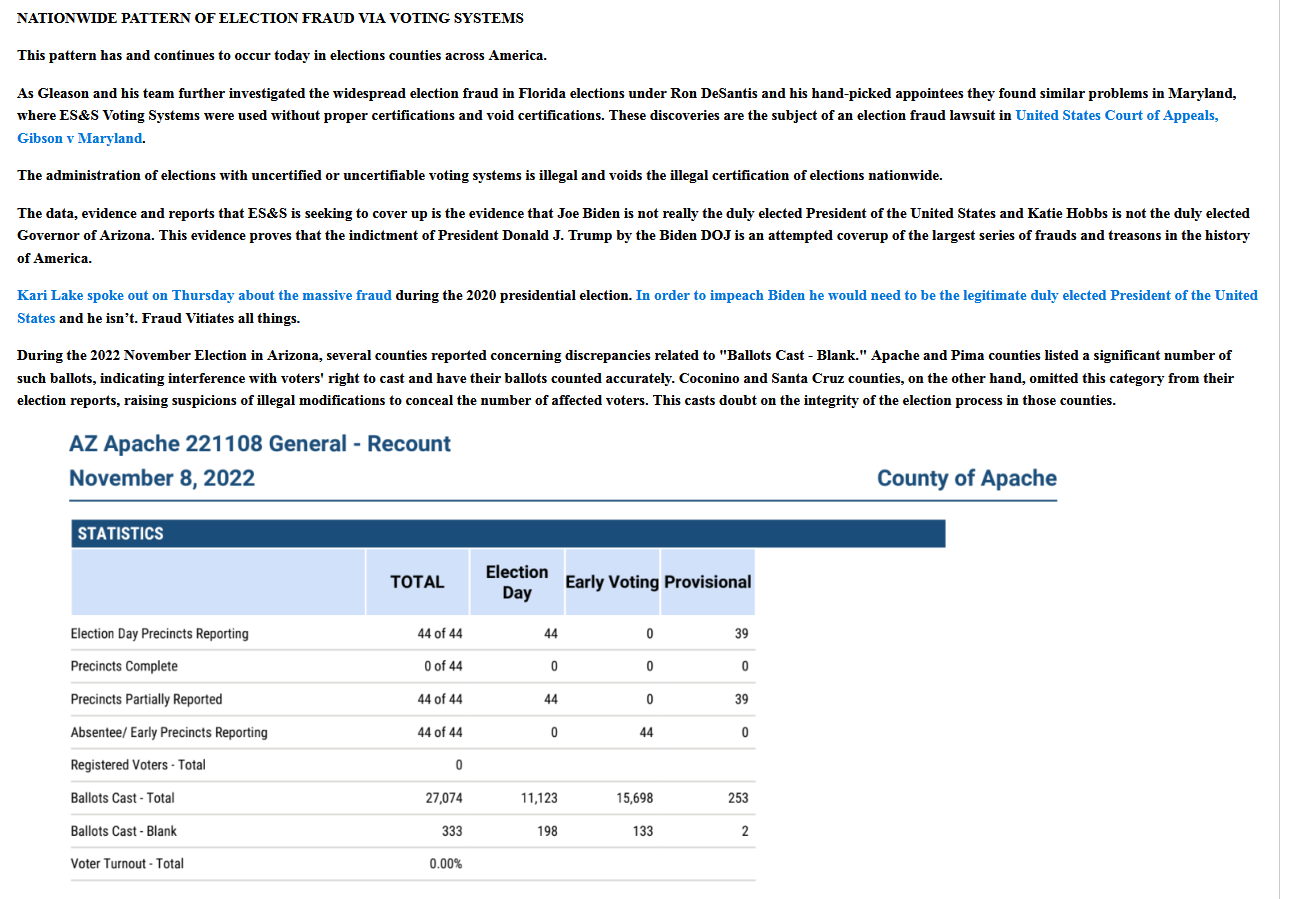The width and height of the screenshot is (1308, 899).
Task: Click the value '198' in the table
Action: coord(547,831)
